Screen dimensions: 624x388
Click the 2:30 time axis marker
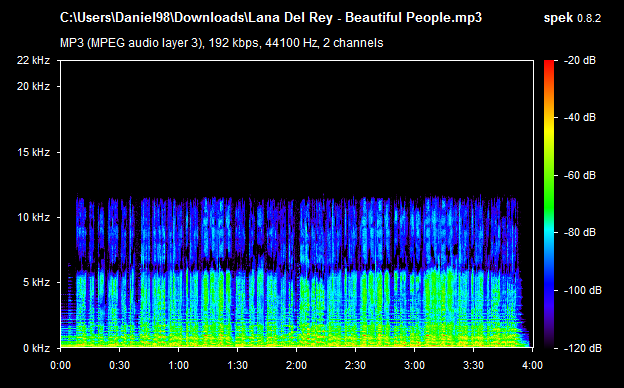(355, 365)
